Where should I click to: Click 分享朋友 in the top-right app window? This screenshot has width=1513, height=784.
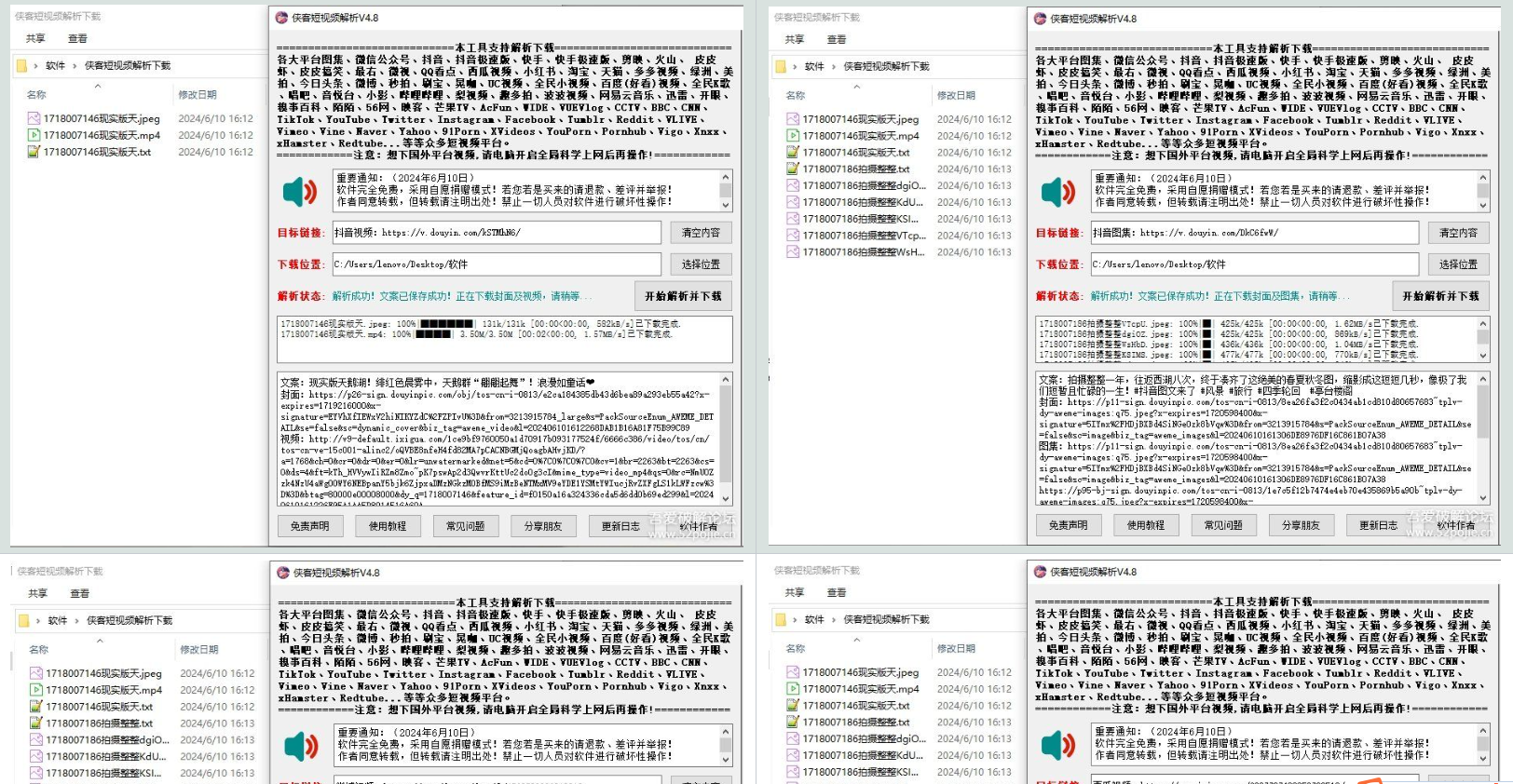[x=1301, y=525]
